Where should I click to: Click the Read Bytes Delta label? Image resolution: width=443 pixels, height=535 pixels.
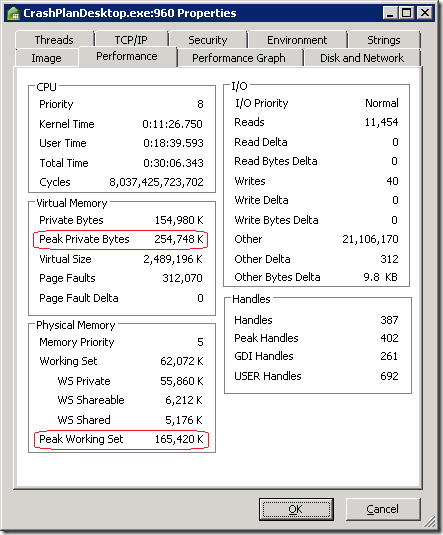pyautogui.click(x=276, y=161)
